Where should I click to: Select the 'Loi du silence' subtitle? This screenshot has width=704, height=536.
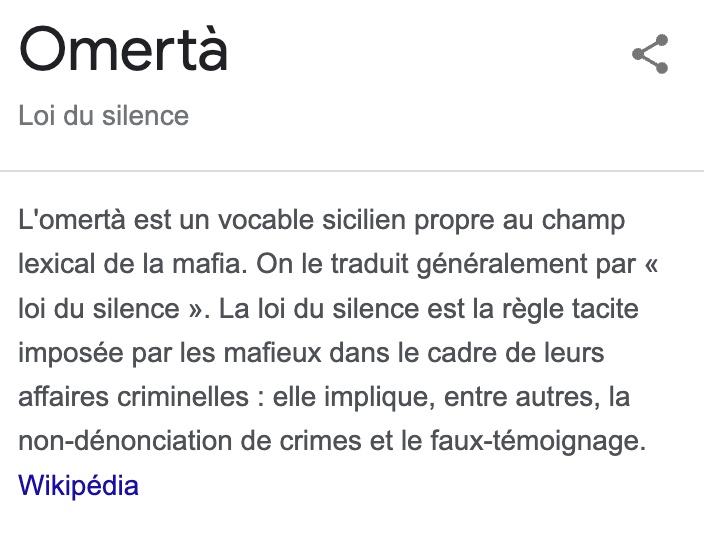tap(104, 115)
